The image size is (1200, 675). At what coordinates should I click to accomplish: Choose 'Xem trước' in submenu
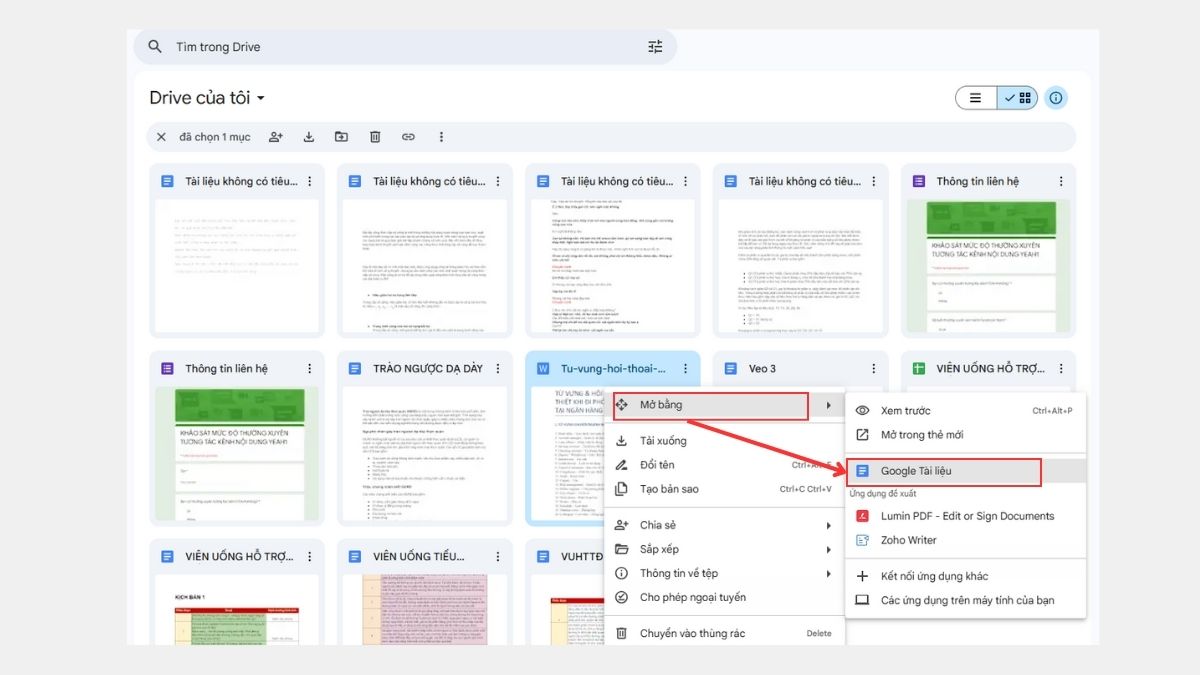tap(965, 411)
